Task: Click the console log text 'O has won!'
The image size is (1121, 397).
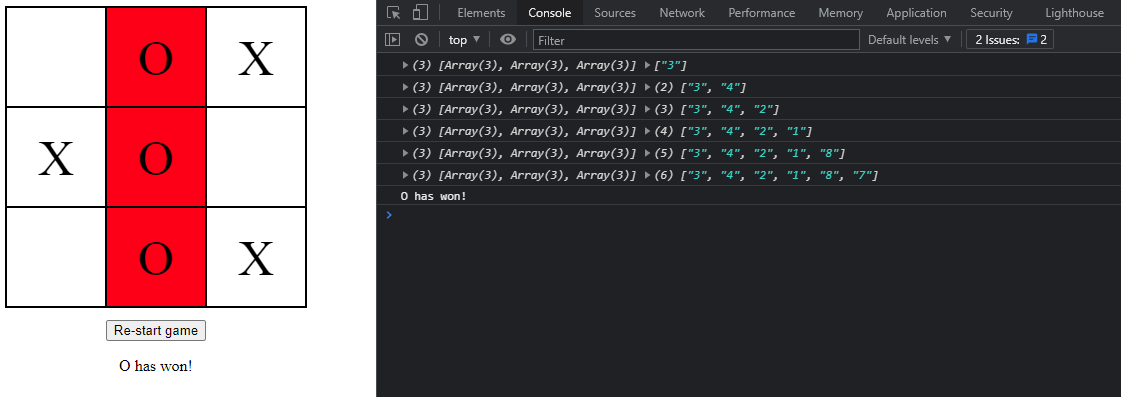Action: (x=433, y=196)
